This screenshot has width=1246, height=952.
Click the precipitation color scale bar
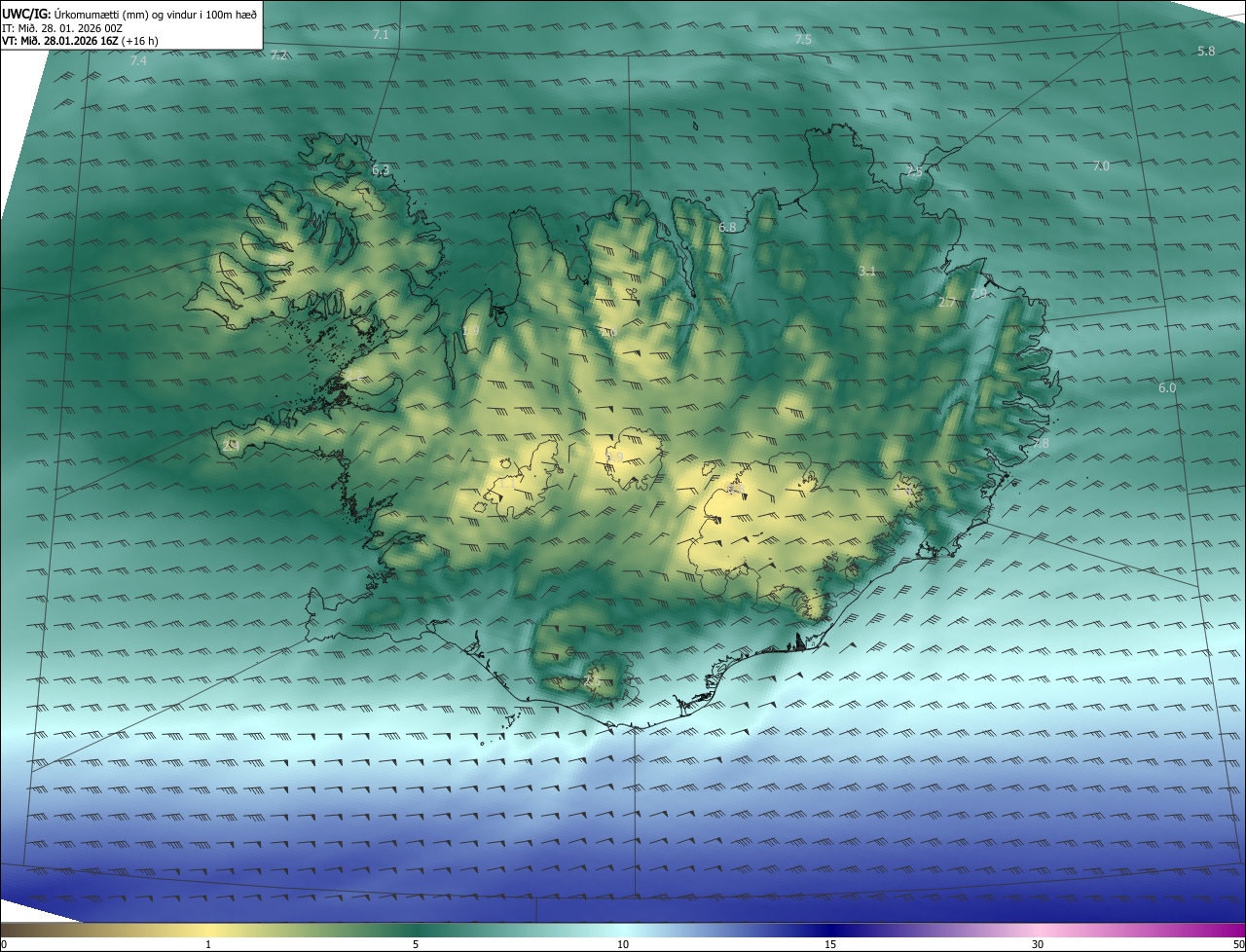tap(623, 930)
